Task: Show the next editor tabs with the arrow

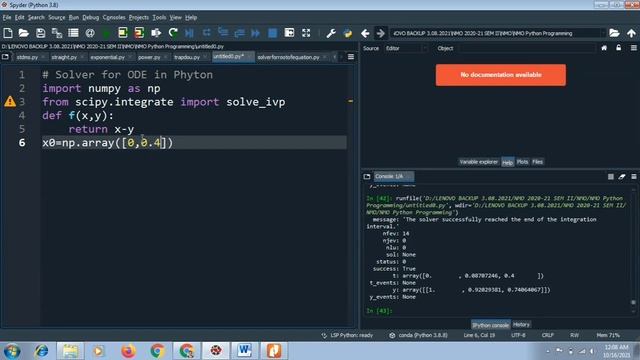Action: click(341, 57)
